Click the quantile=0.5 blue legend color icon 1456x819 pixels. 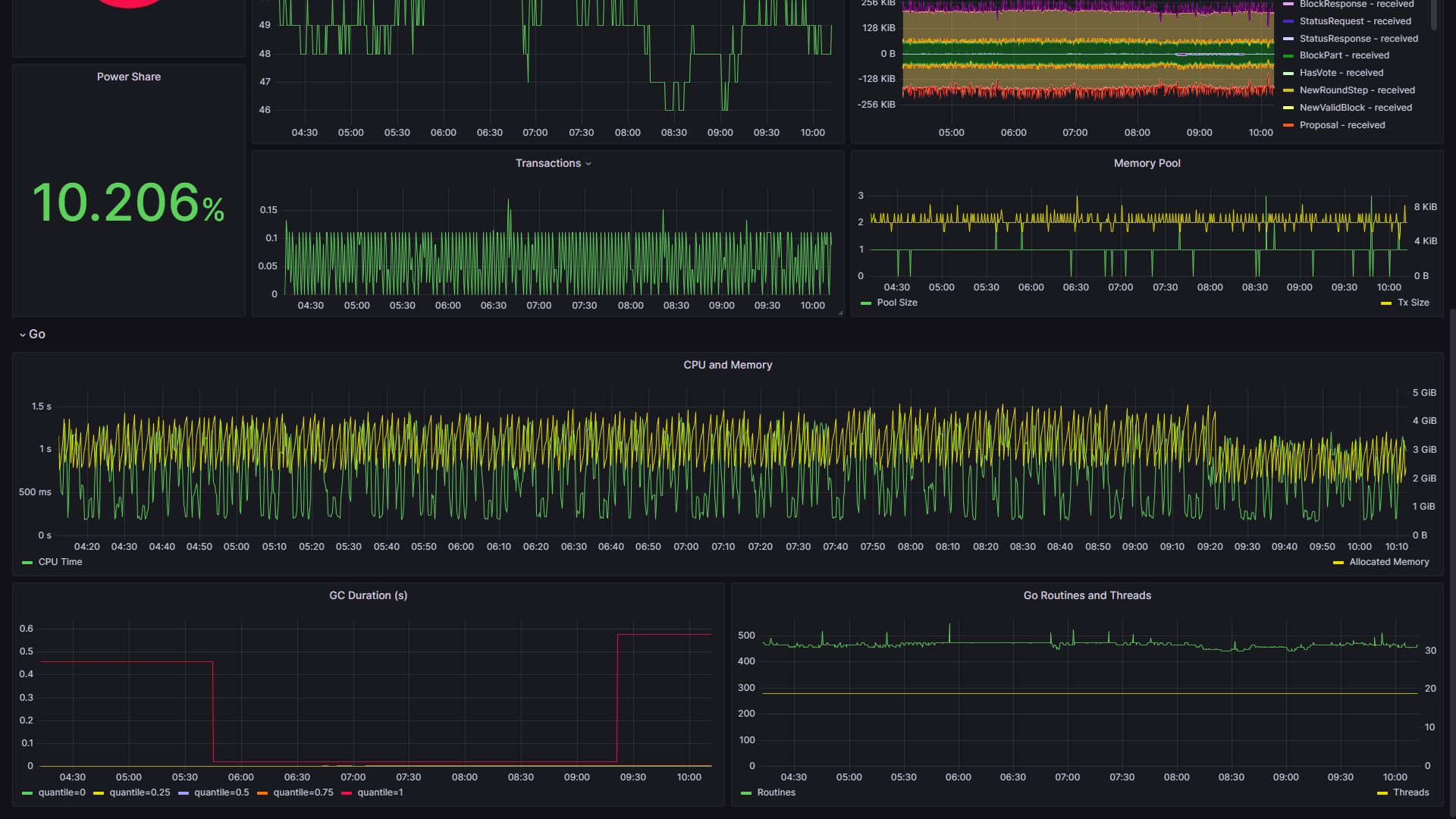pyautogui.click(x=184, y=793)
